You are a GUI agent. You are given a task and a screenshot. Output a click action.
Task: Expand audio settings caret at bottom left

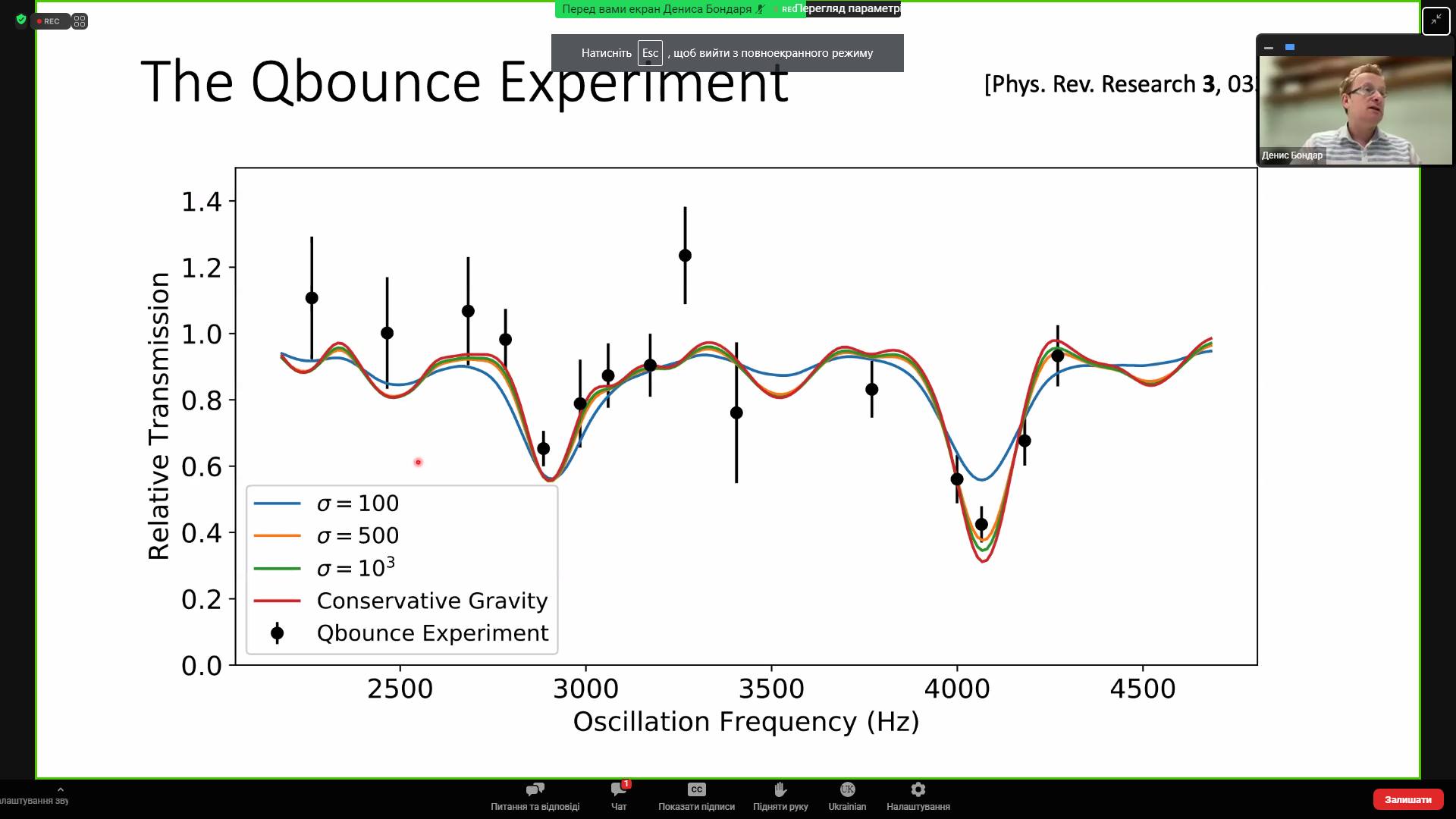tap(61, 789)
